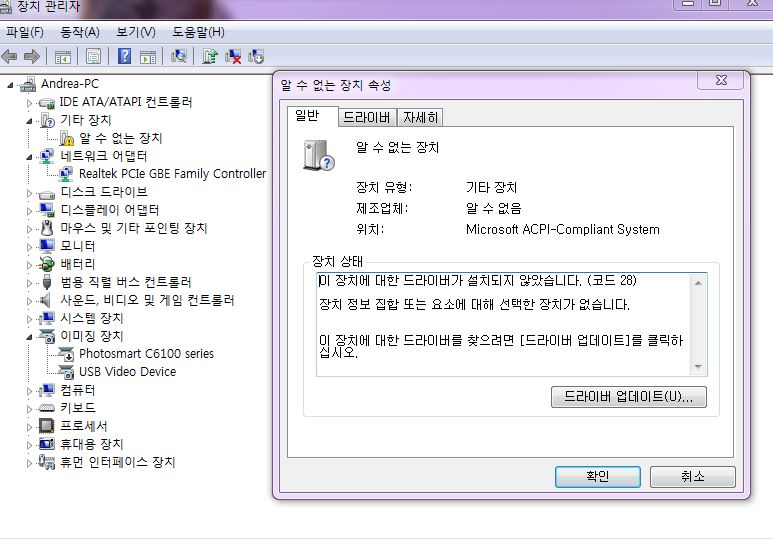Screen dimensions: 773x540
Task: Collapse the 기타 장치 node
Action: pyautogui.click(x=29, y=121)
